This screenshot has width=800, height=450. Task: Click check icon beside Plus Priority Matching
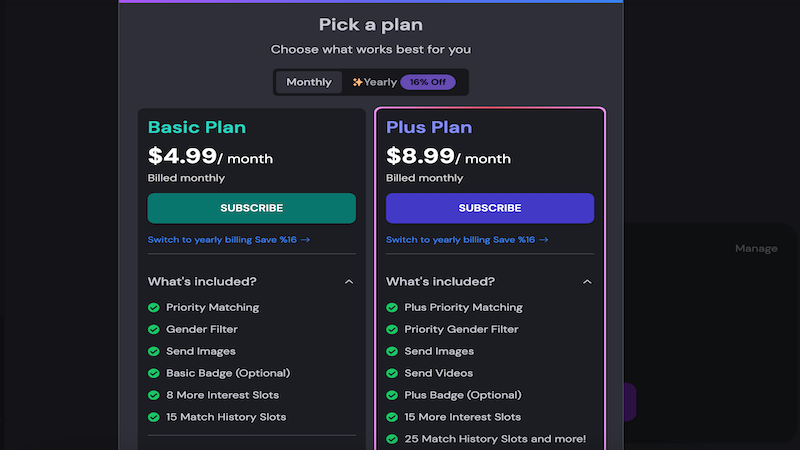click(392, 308)
